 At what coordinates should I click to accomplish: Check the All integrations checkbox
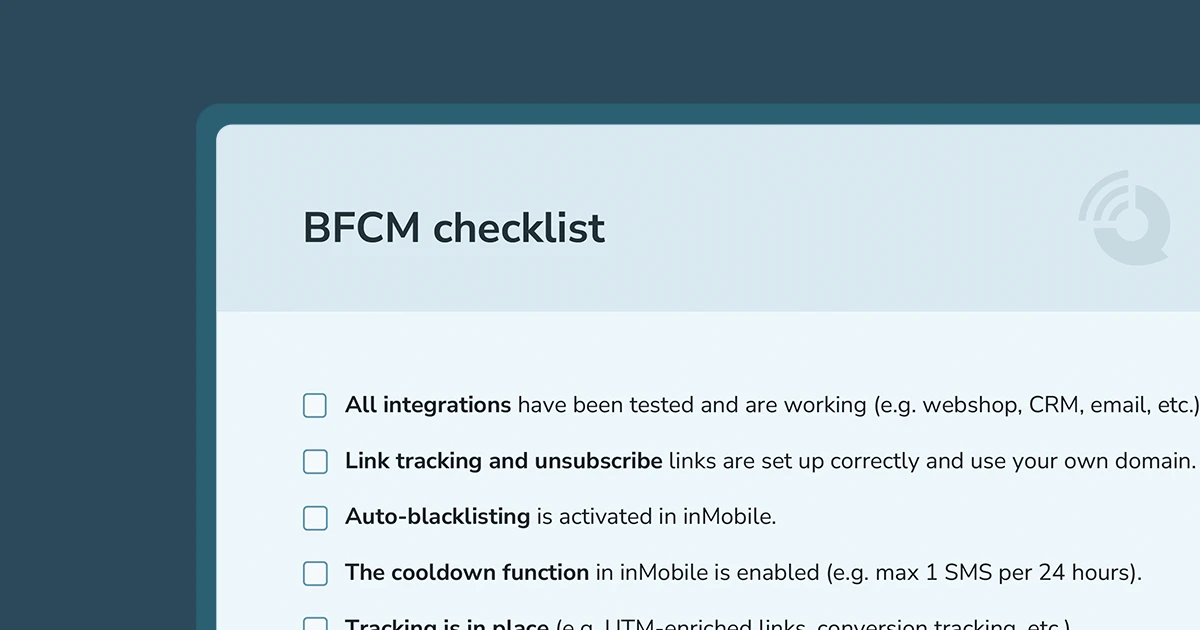[x=315, y=405]
